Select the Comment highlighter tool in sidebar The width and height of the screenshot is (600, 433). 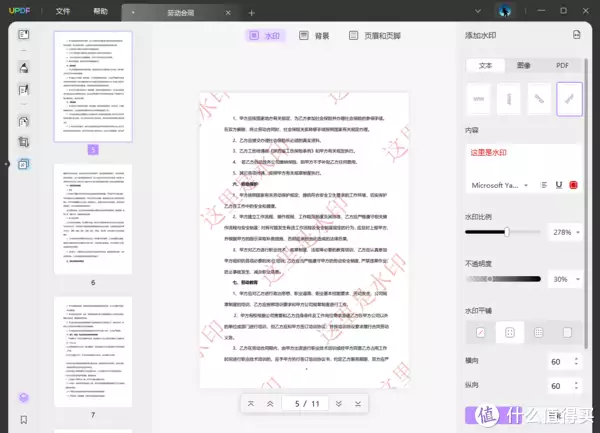coord(24,68)
